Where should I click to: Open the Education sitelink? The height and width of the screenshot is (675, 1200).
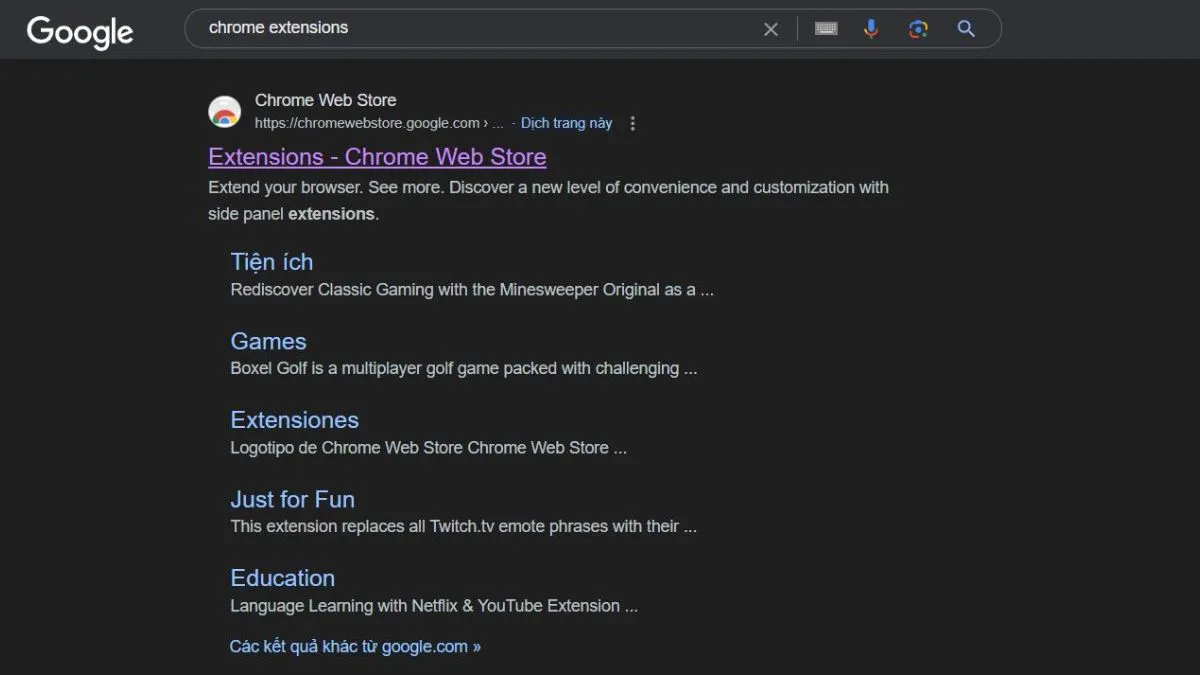(x=282, y=578)
